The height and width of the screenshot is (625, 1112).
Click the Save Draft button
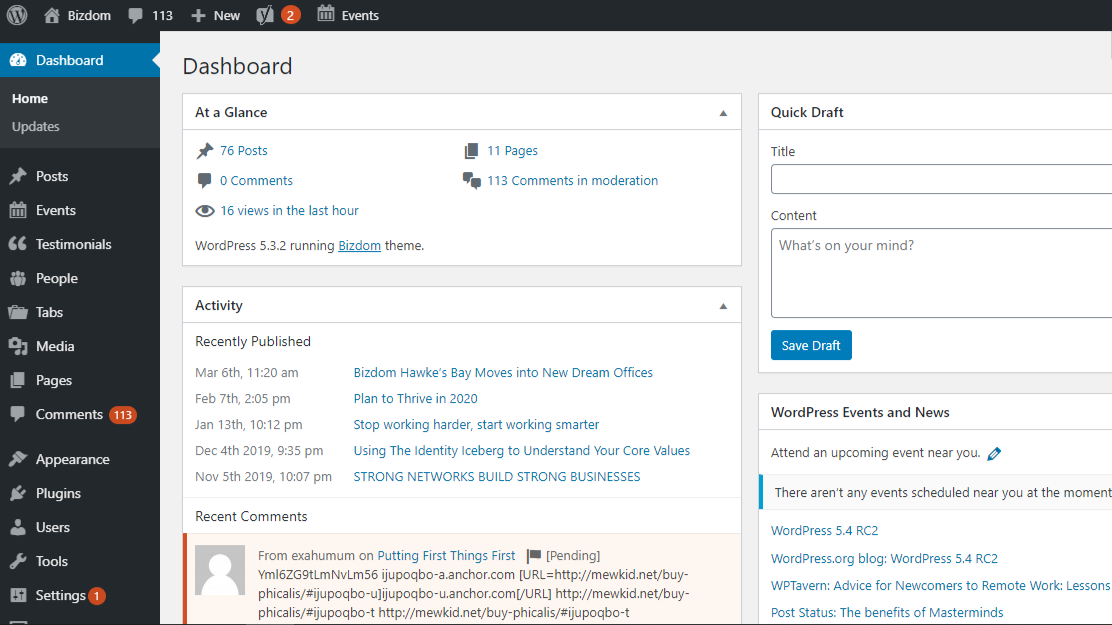[811, 345]
